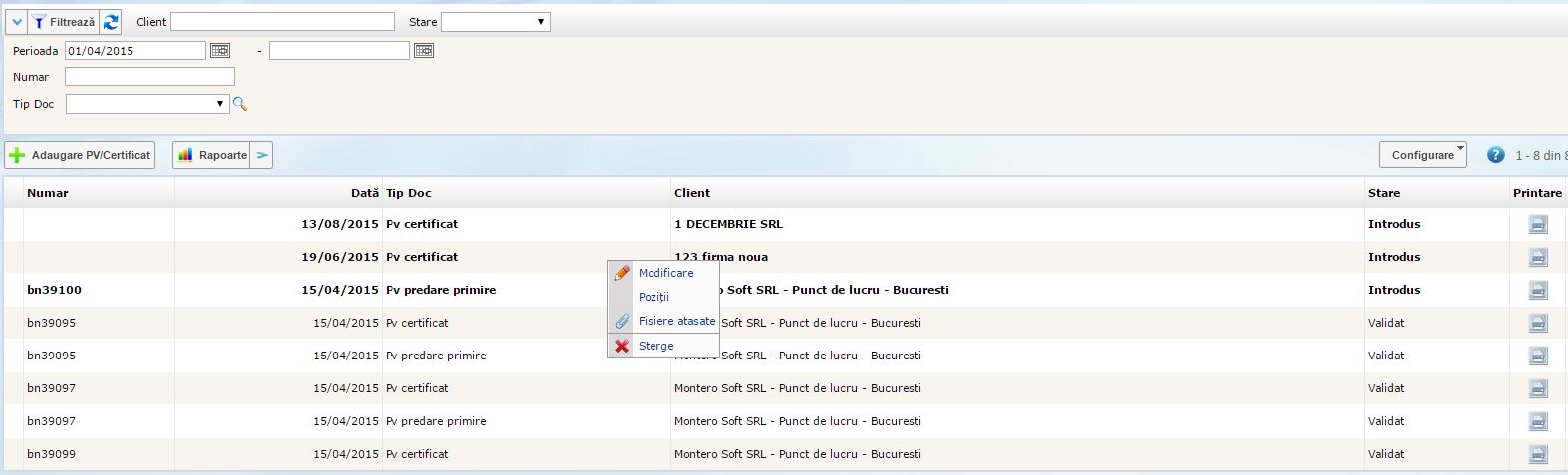
Task: Expand the Stare dropdown filter
Action: click(x=495, y=22)
